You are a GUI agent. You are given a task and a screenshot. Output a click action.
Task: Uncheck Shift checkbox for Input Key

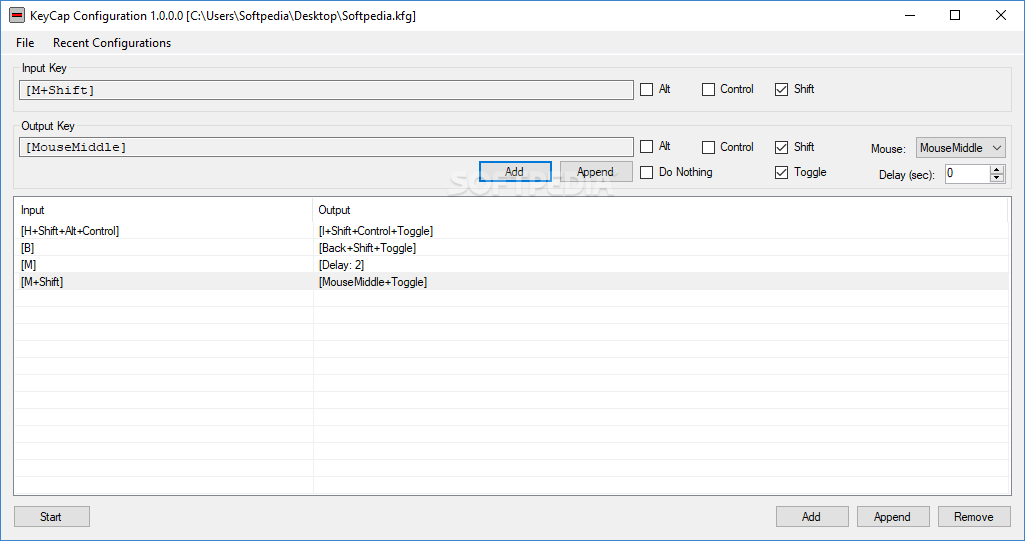[781, 90]
